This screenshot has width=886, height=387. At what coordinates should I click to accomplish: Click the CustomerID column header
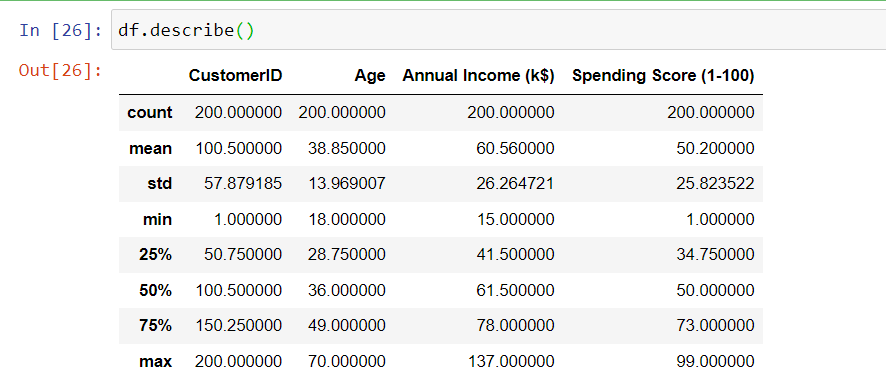(235, 76)
